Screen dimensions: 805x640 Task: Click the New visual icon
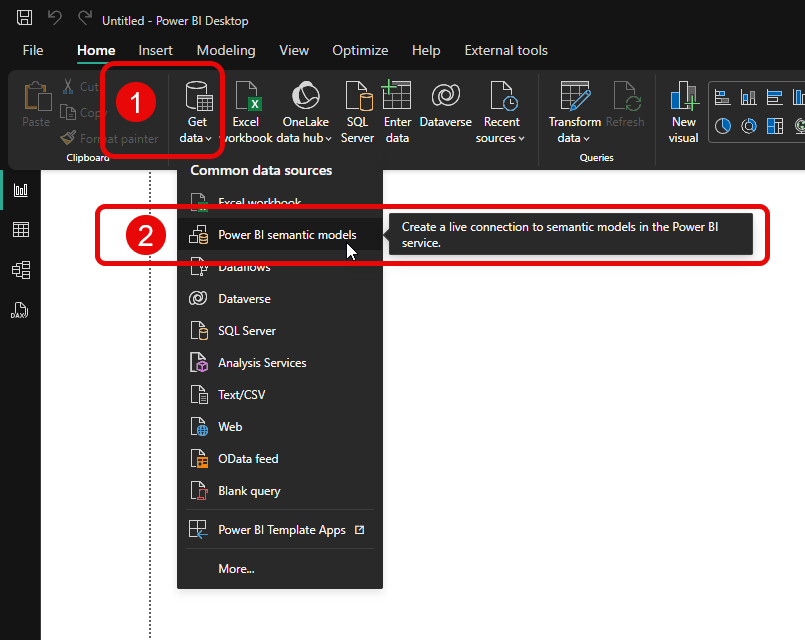coord(684,95)
